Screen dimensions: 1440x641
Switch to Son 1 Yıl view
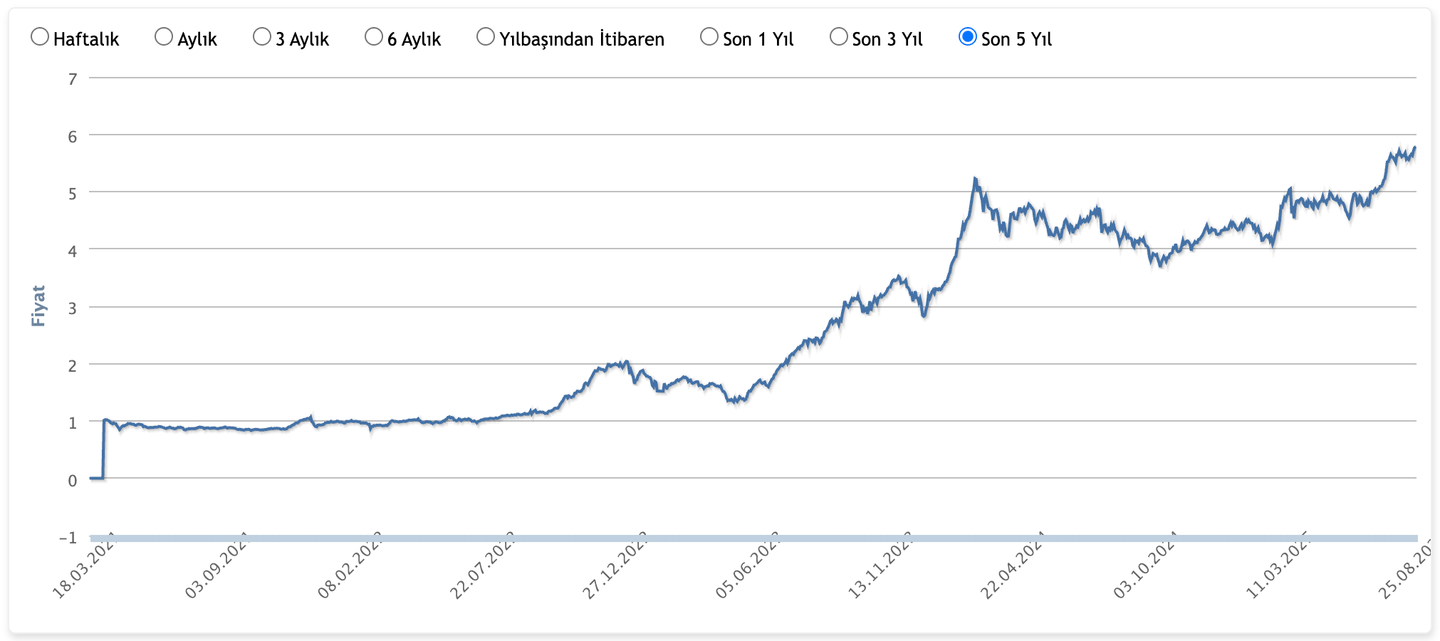point(708,35)
